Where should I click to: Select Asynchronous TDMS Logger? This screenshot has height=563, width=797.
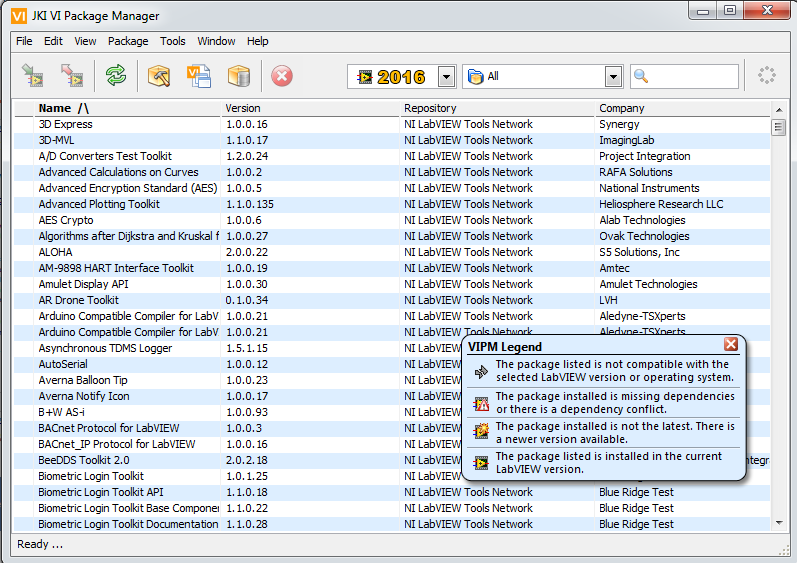(105, 349)
